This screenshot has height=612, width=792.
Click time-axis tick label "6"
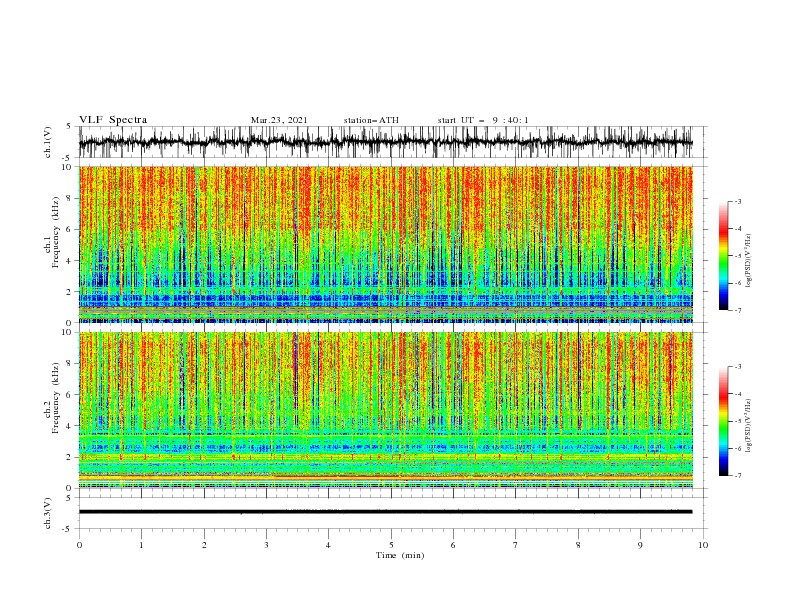click(x=453, y=545)
